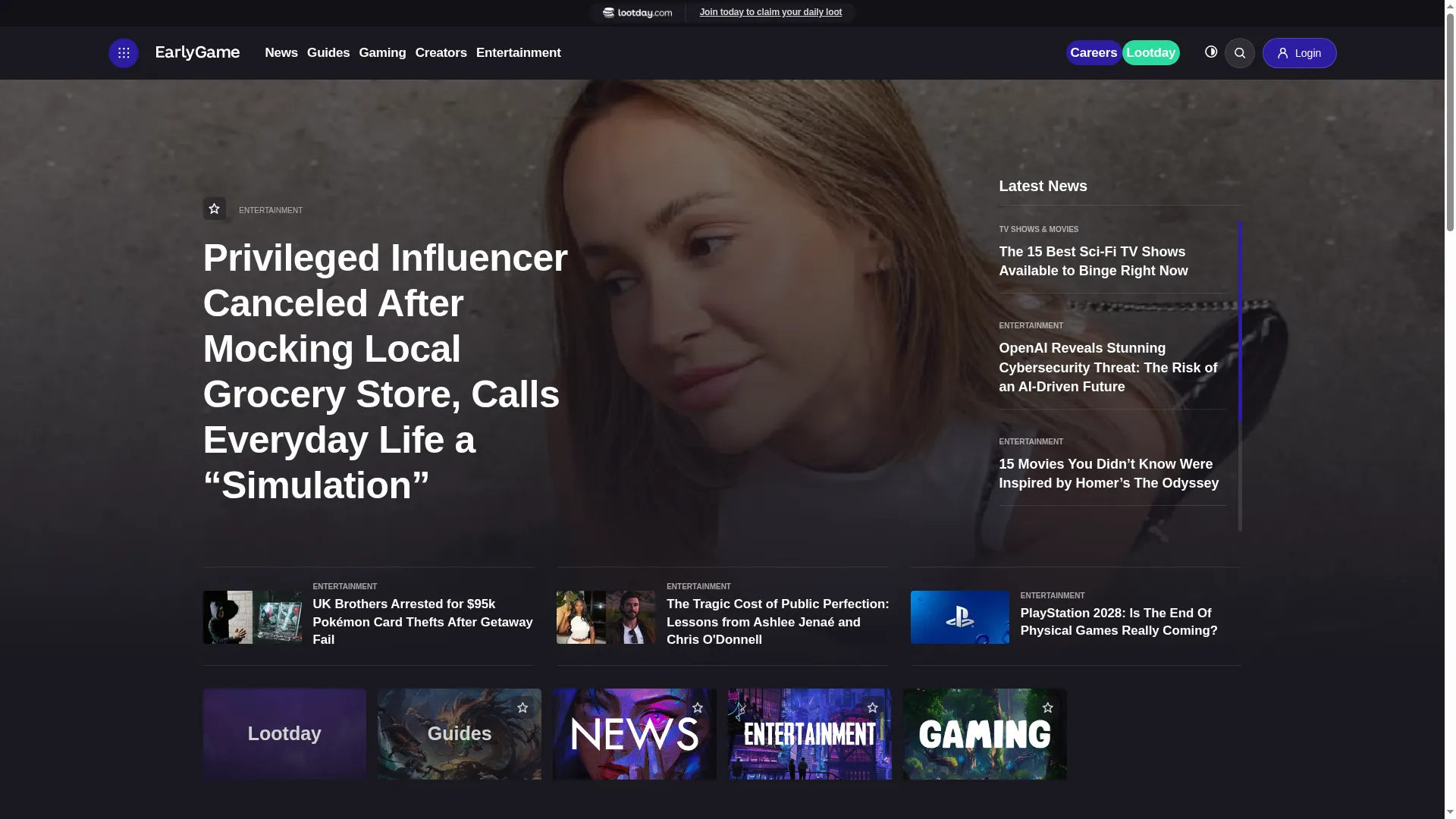Open Pokémon card thefts thumbnail
Image resolution: width=1456 pixels, height=819 pixels.
[252, 617]
